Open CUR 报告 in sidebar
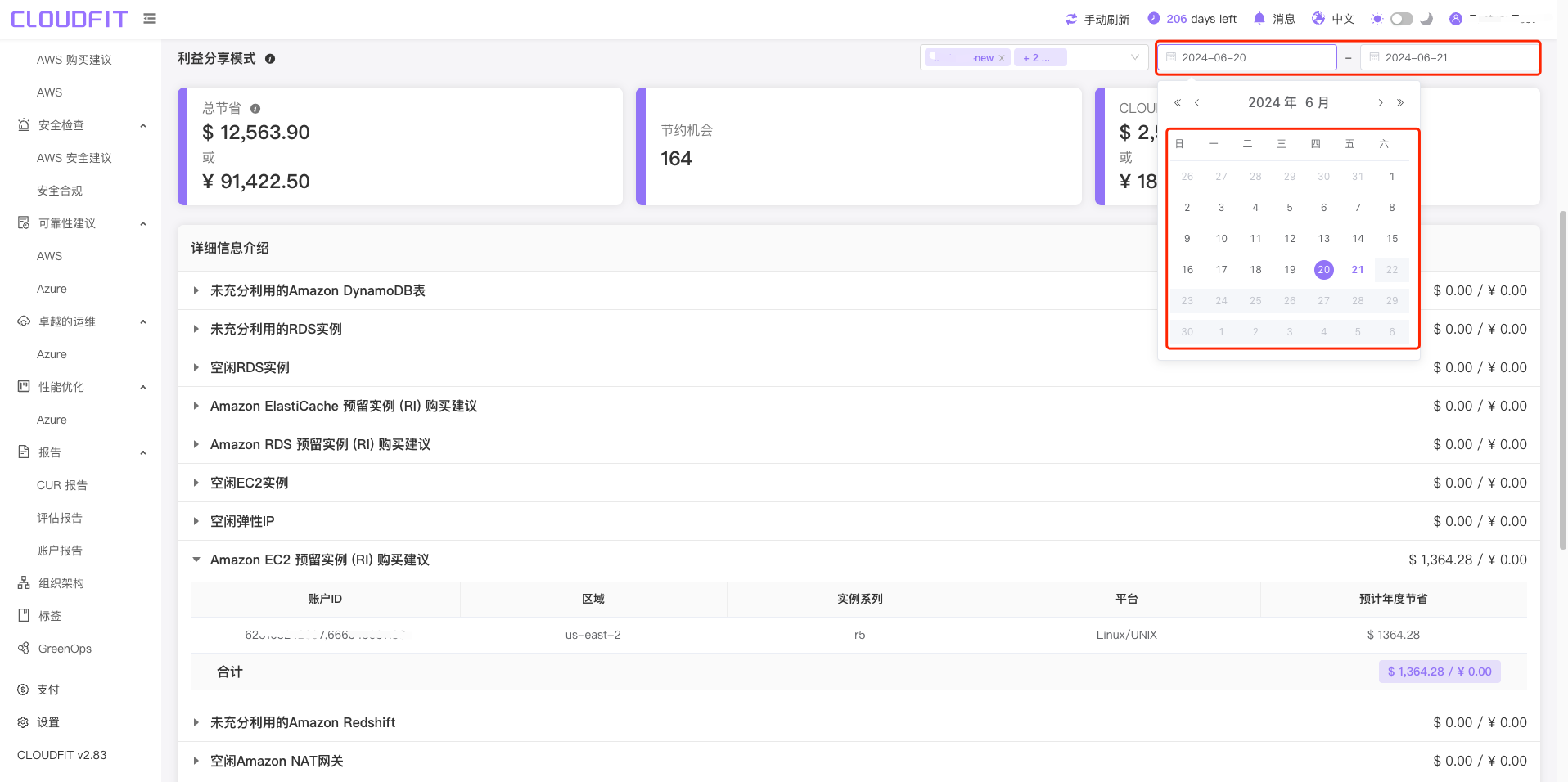The image size is (1568, 782). coord(62,485)
